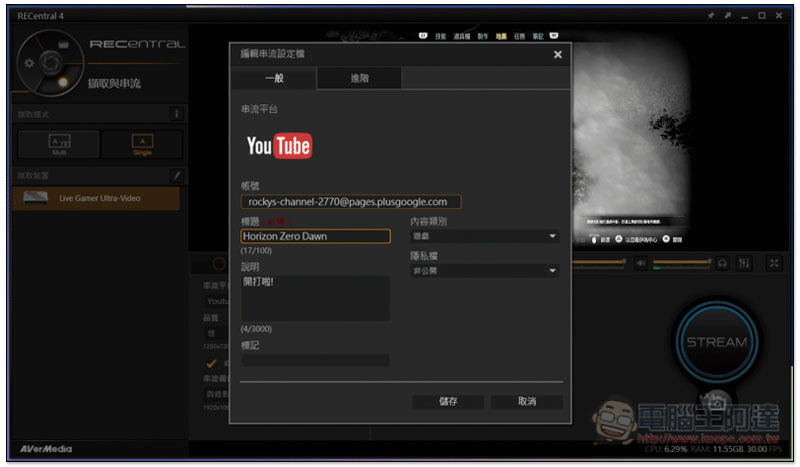Click the account email field
The width and height of the screenshot is (800, 467).
click(351, 202)
